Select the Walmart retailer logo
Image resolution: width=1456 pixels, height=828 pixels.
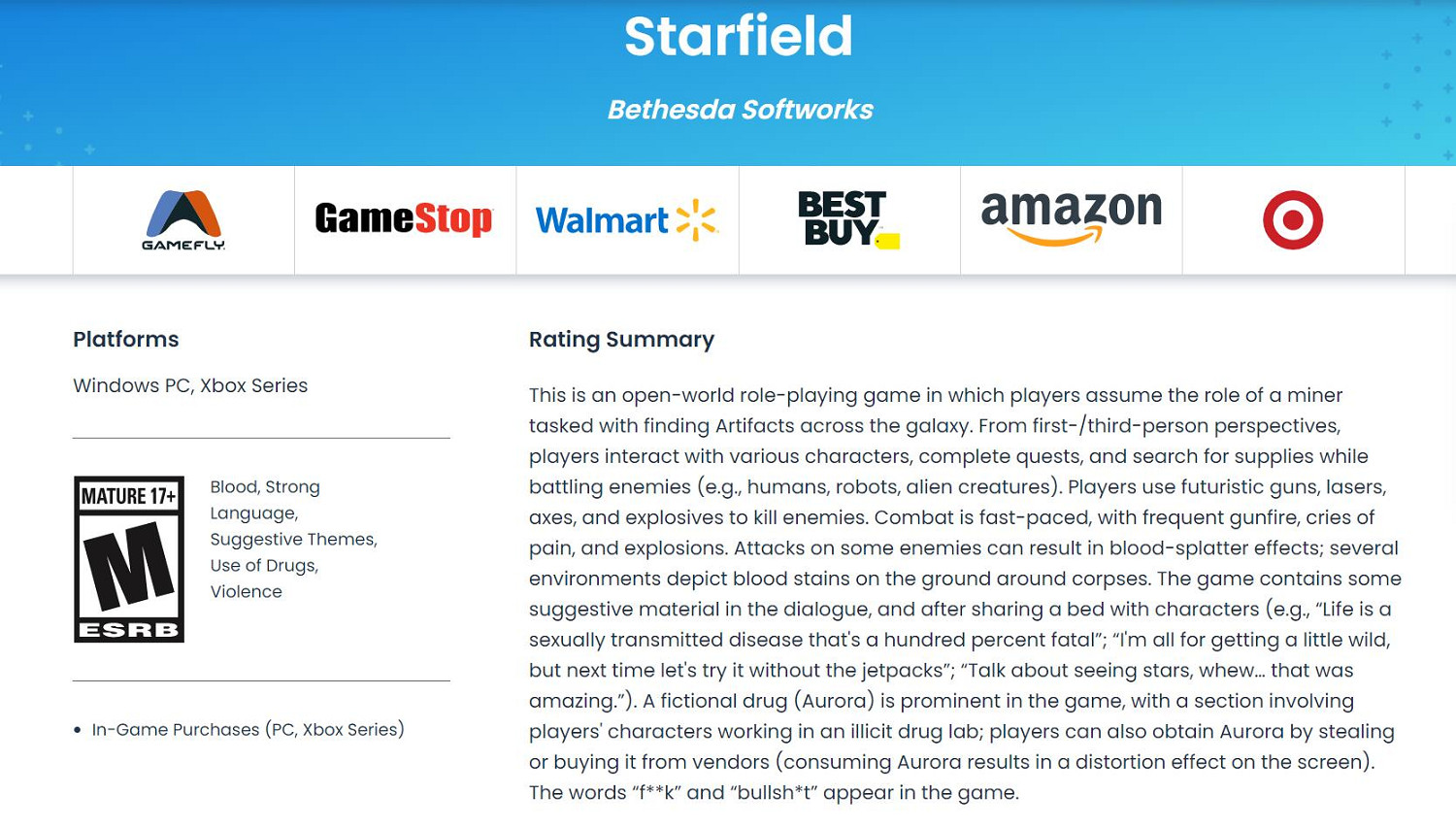(626, 220)
